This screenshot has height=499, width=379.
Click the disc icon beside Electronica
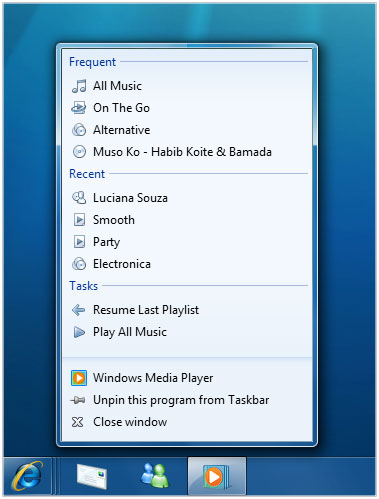pyautogui.click(x=79, y=264)
